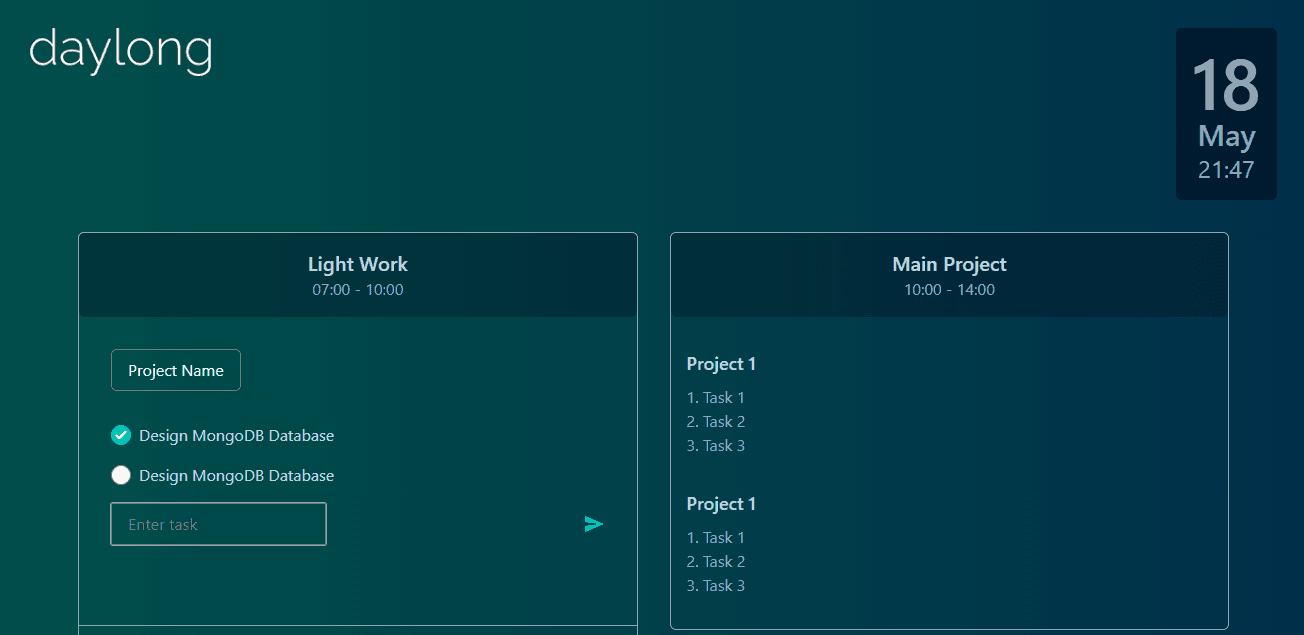The width and height of the screenshot is (1304, 635).
Task: Click the Project Name button
Action: [176, 370]
